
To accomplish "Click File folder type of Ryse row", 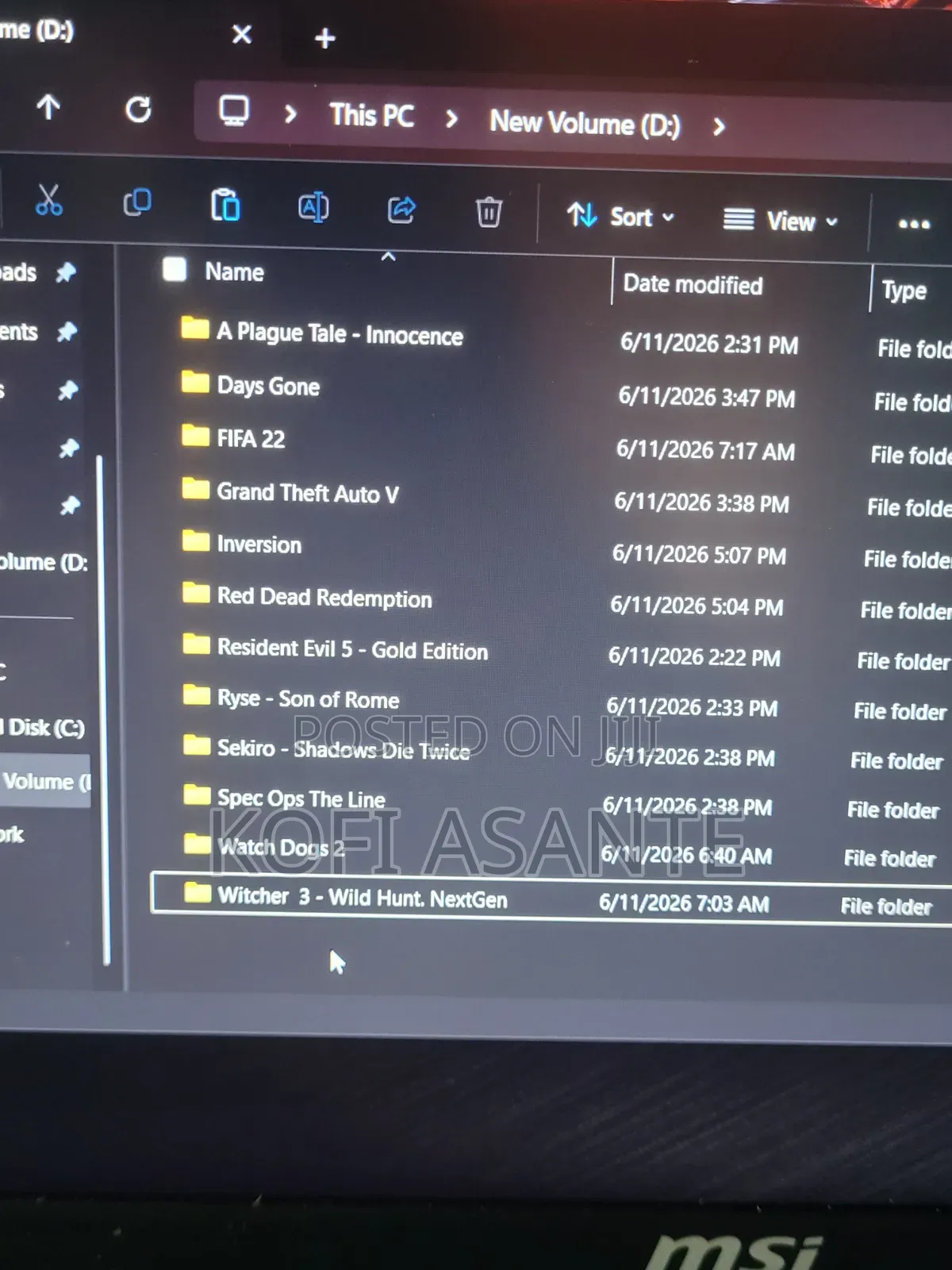I will click(x=900, y=711).
